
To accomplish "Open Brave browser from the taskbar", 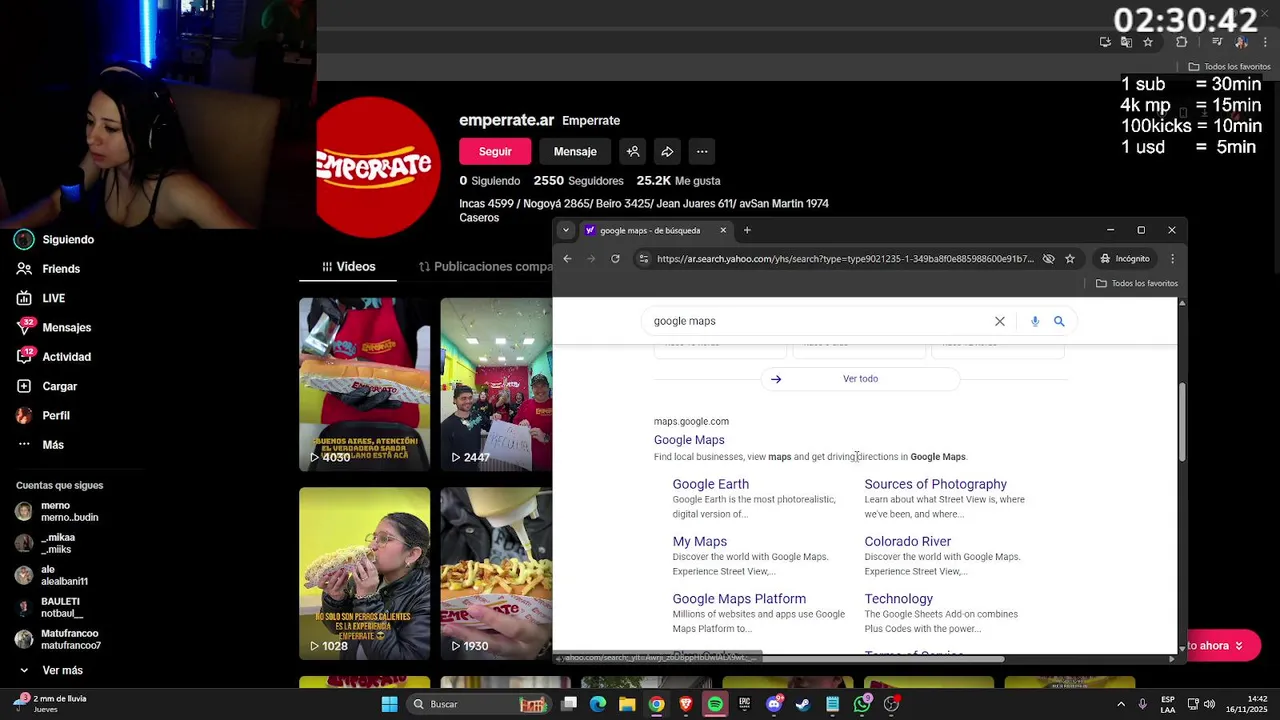I will pyautogui.click(x=686, y=704).
